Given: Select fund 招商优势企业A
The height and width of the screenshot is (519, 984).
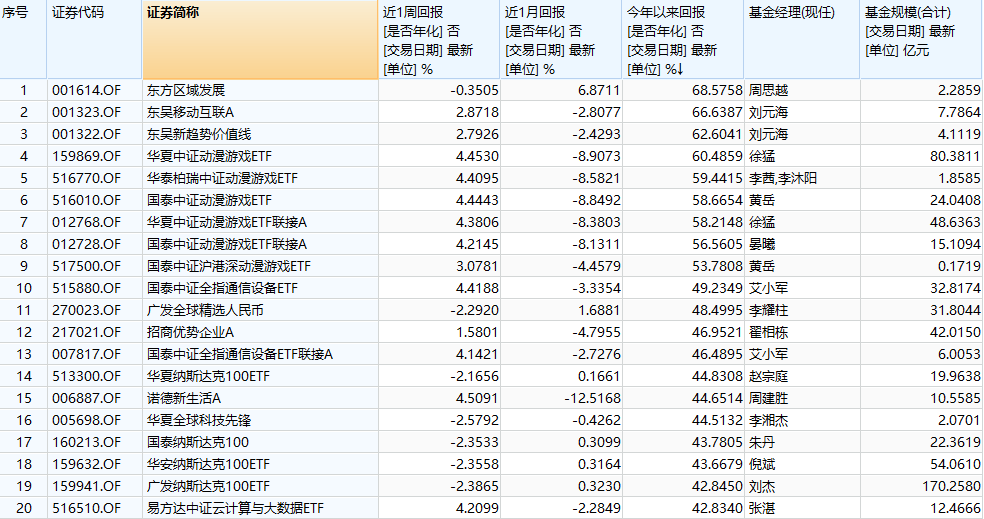Looking at the screenshot, I should pos(190,331).
